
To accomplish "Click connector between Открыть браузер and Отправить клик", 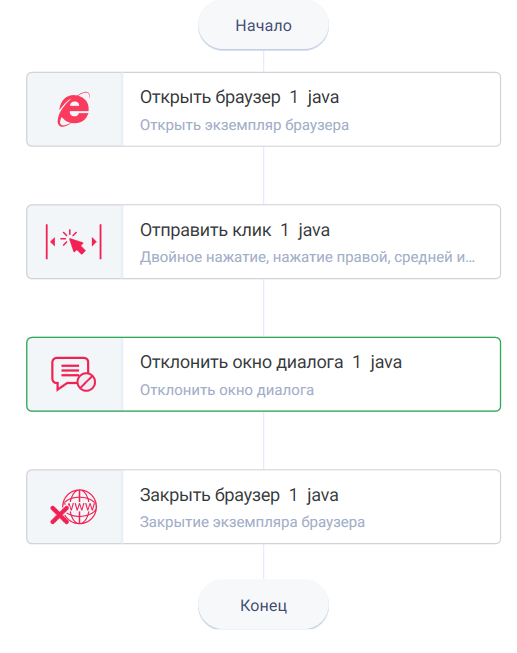I will (x=263, y=175).
